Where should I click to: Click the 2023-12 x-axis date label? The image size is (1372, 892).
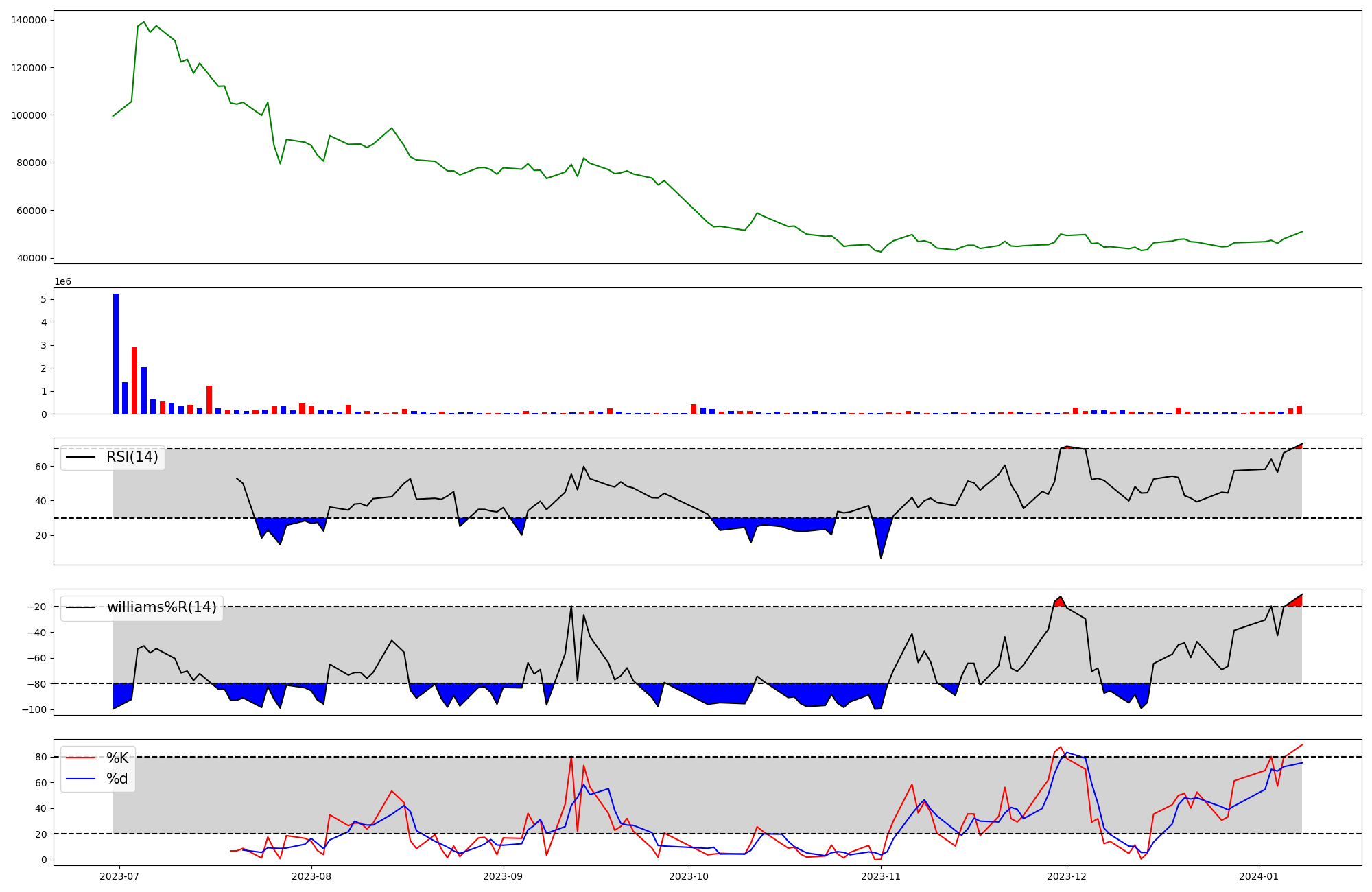pyautogui.click(x=1067, y=876)
